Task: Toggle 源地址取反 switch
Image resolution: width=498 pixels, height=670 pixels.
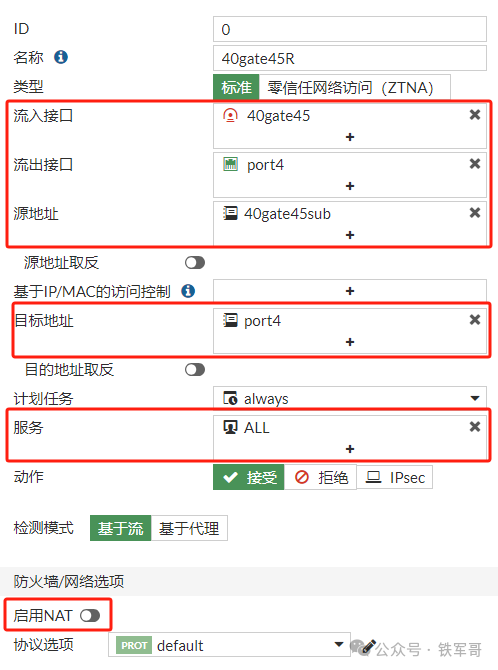Action: (195, 262)
